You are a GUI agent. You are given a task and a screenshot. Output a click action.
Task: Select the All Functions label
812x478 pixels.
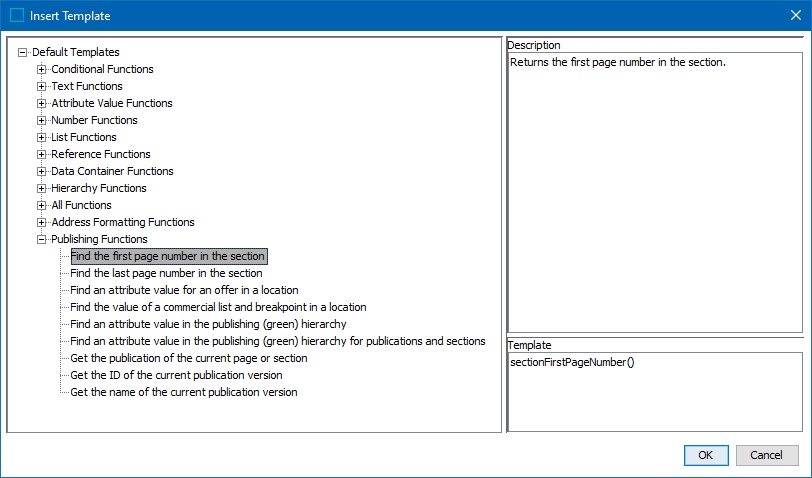coord(81,205)
